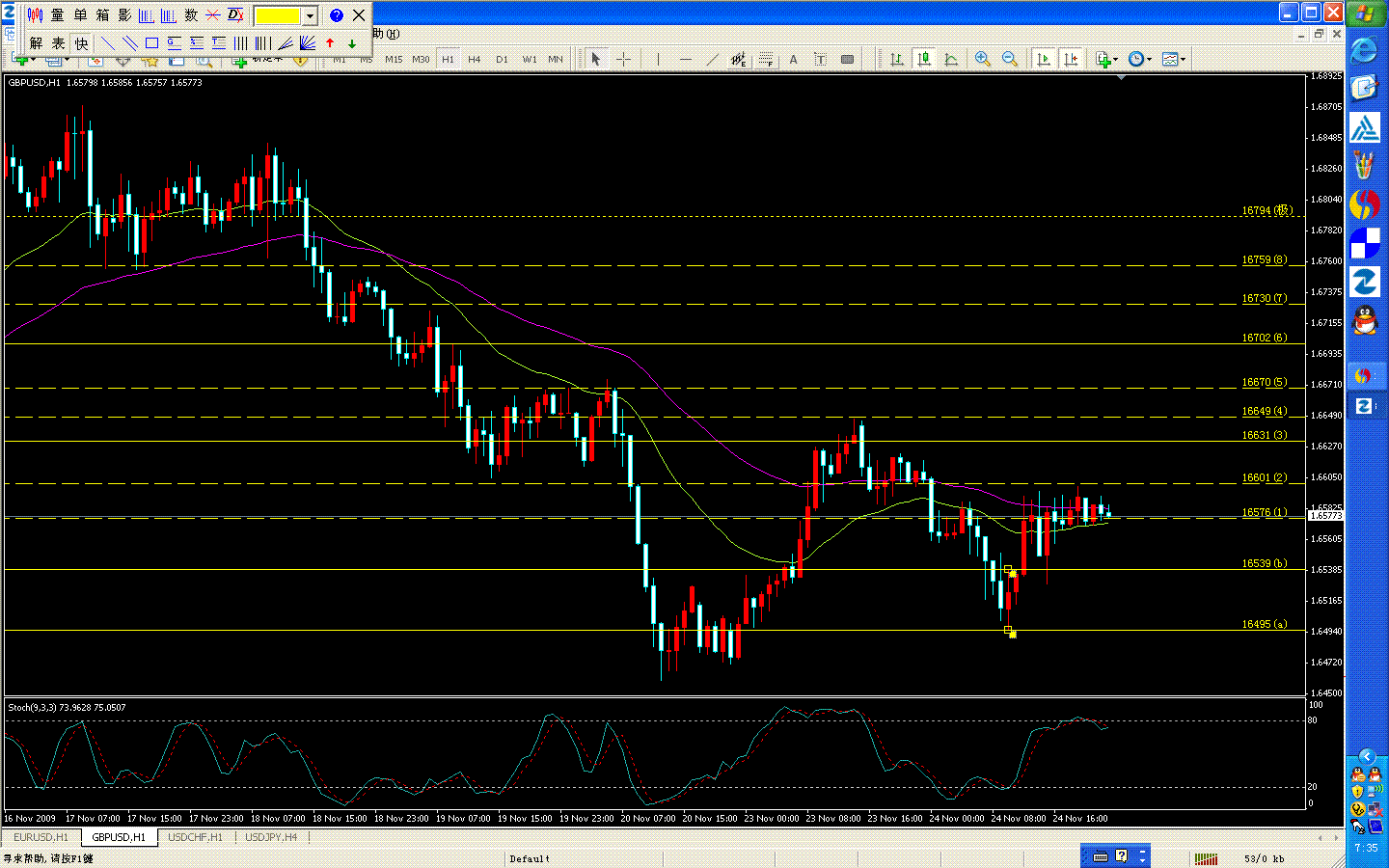
Task: Switch chart to W1 weekly timeframe
Action: tap(530, 60)
